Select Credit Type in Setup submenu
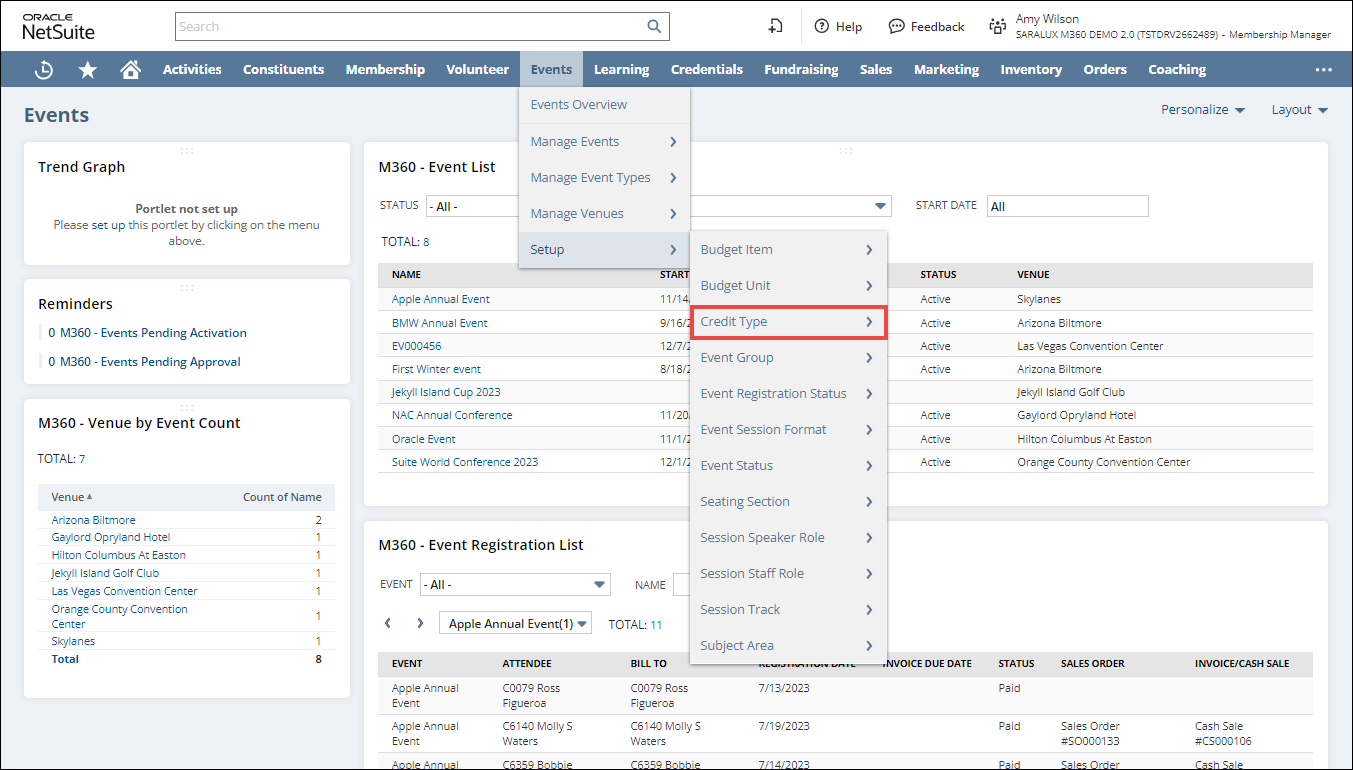This screenshot has height=770, width=1353. pyautogui.click(x=788, y=322)
